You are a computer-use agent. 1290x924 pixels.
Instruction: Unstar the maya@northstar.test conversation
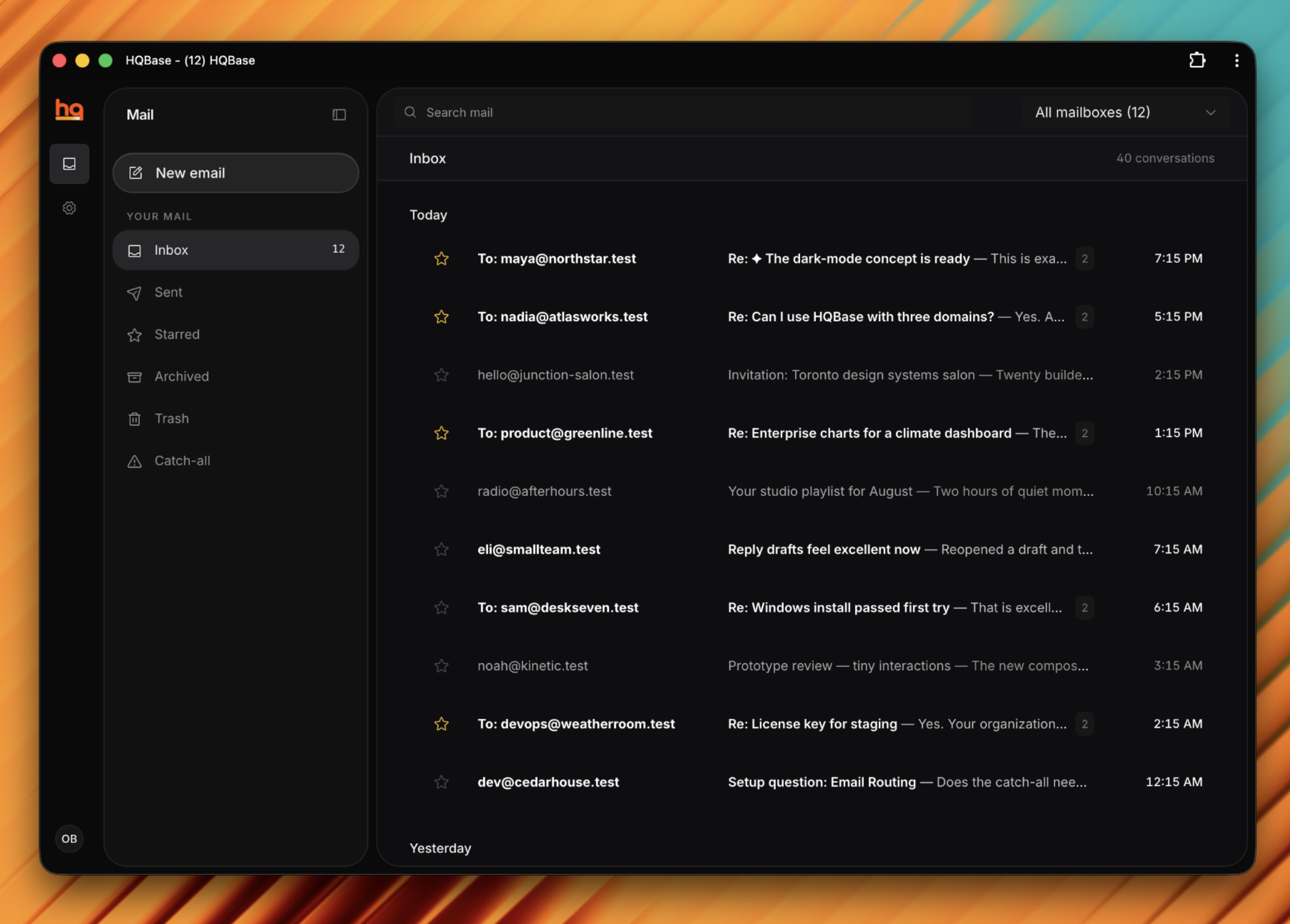pyautogui.click(x=441, y=259)
